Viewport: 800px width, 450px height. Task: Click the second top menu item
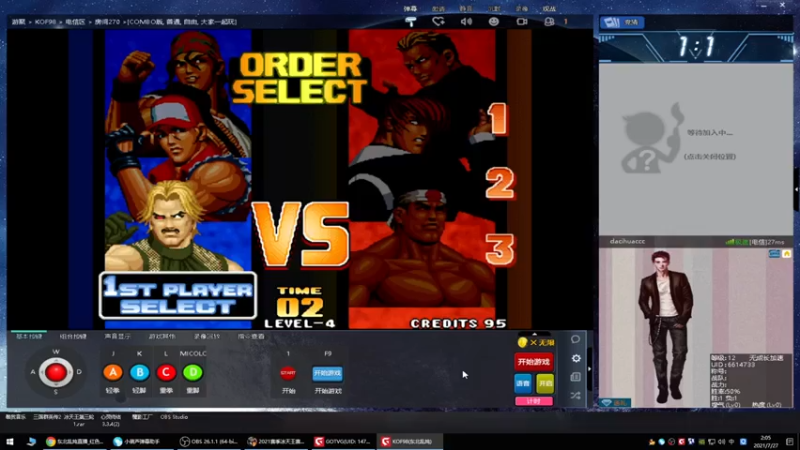pos(438,9)
